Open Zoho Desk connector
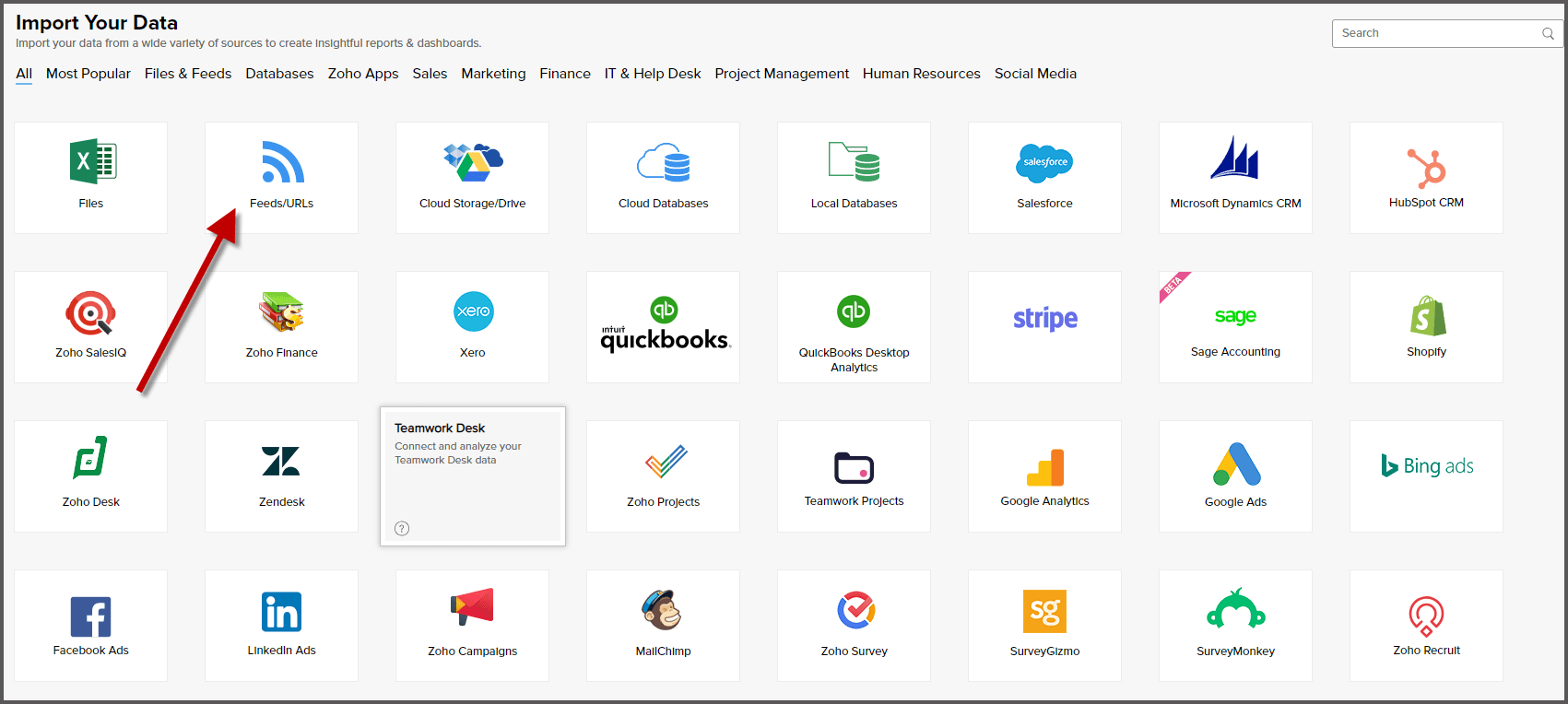 90,476
